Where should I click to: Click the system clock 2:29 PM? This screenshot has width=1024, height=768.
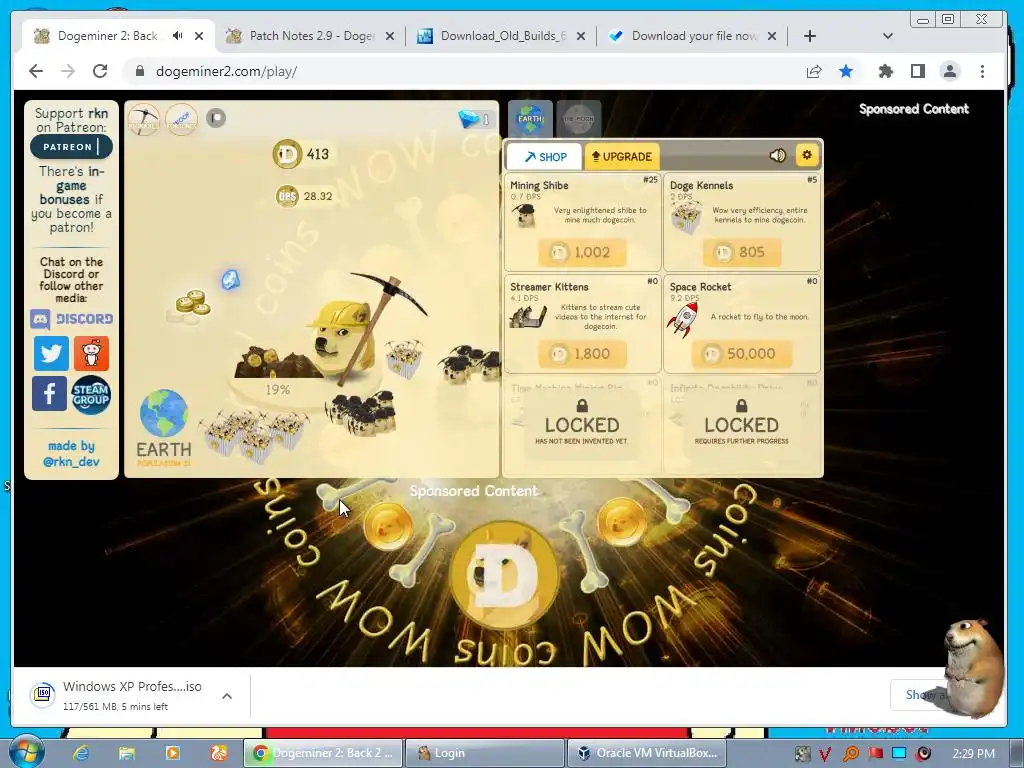[x=974, y=753]
